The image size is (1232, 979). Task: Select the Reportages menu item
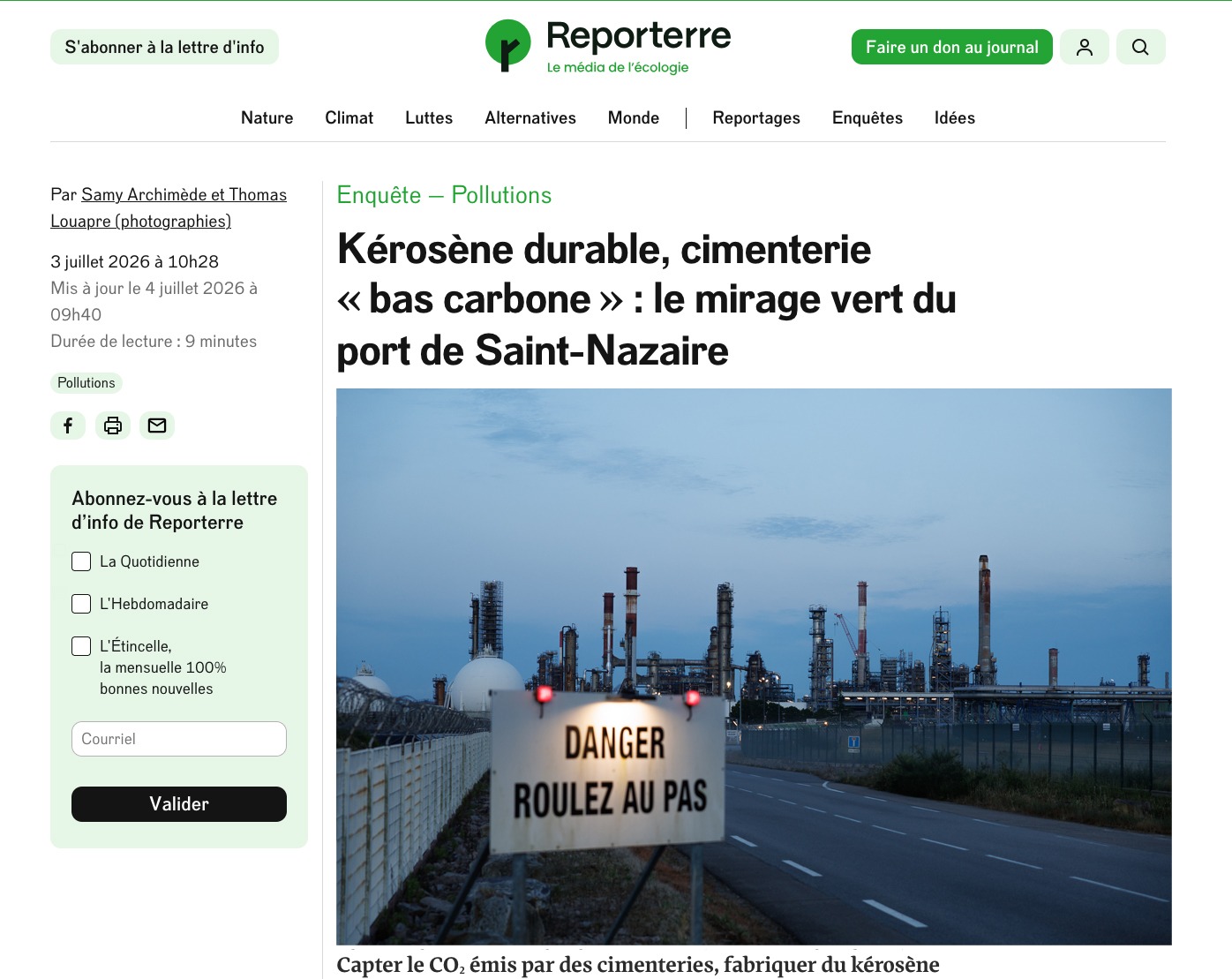[x=756, y=117]
